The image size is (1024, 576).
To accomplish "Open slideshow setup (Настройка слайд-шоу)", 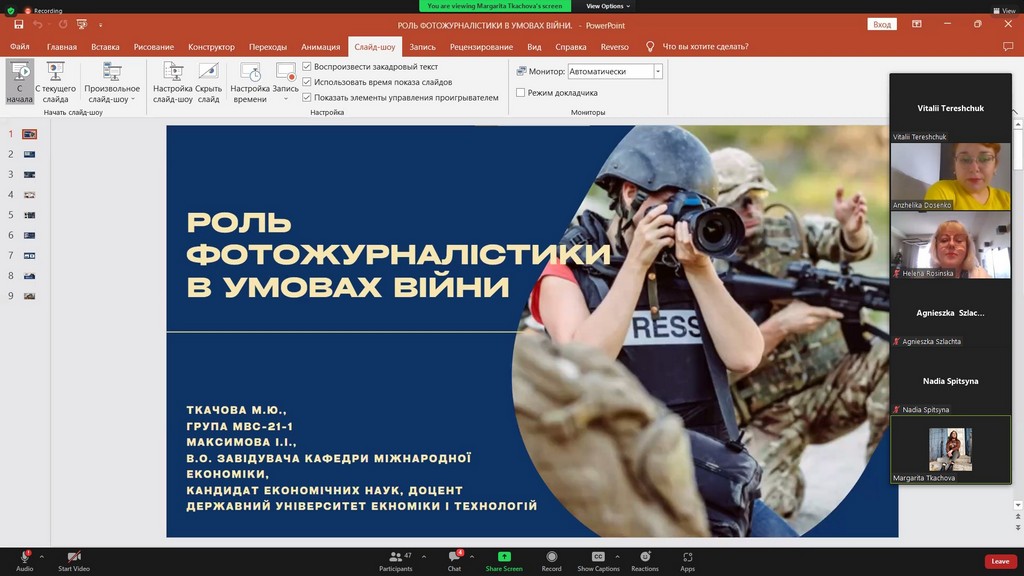I will [x=172, y=73].
